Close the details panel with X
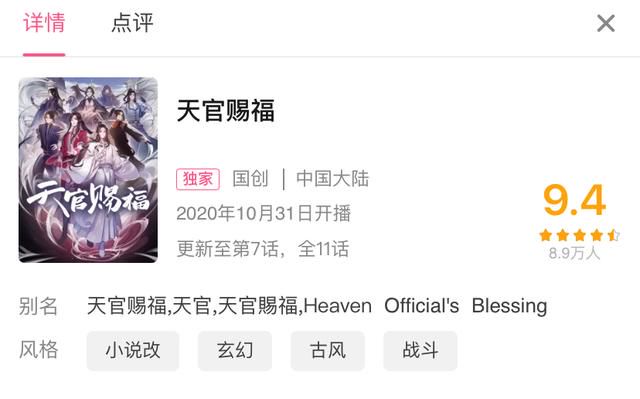This screenshot has height=399, width=640. (x=606, y=23)
